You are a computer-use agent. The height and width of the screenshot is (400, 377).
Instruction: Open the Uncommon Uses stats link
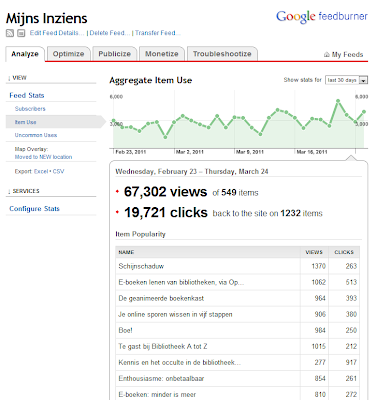[x=36, y=135]
